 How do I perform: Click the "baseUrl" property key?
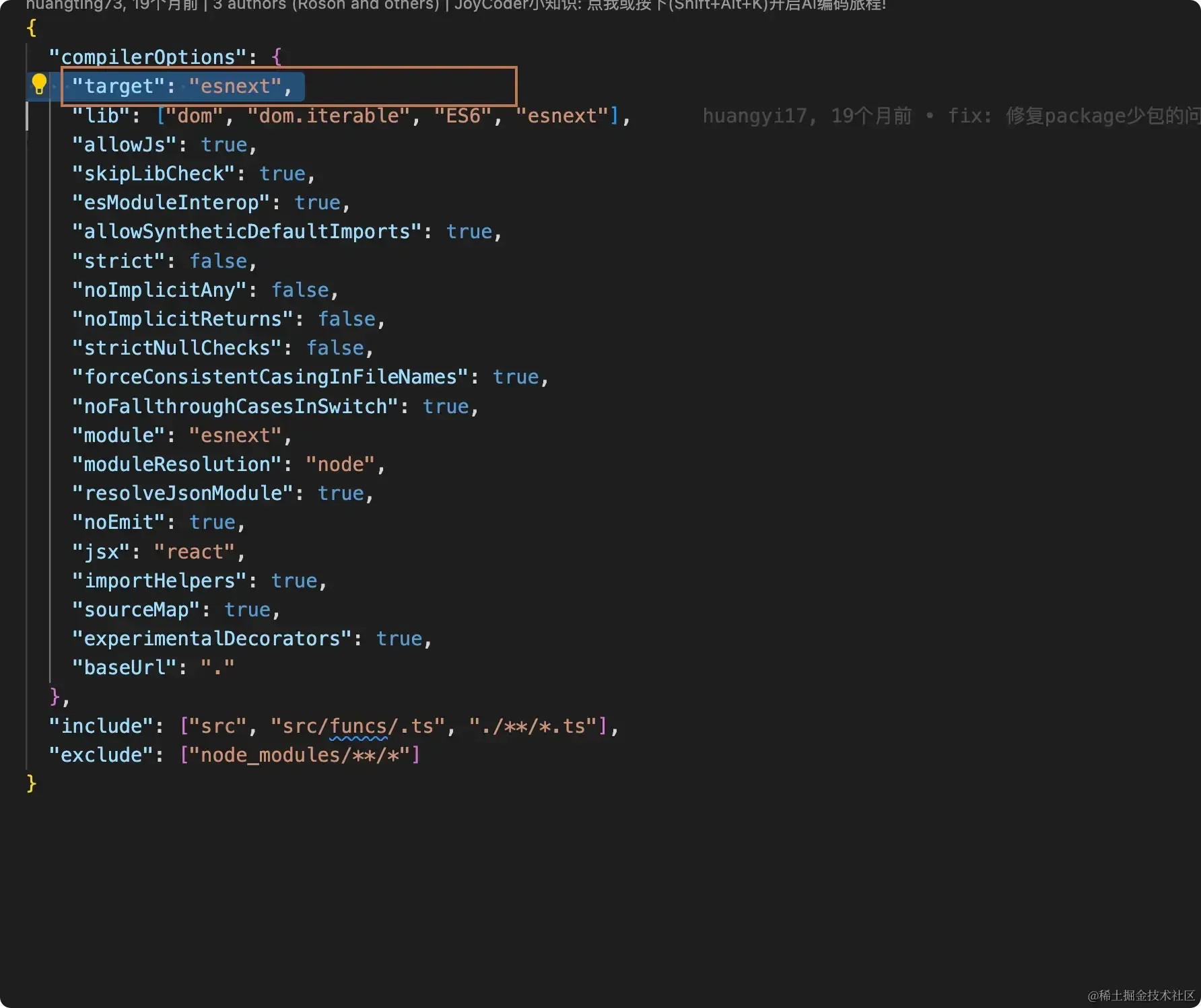(125, 668)
